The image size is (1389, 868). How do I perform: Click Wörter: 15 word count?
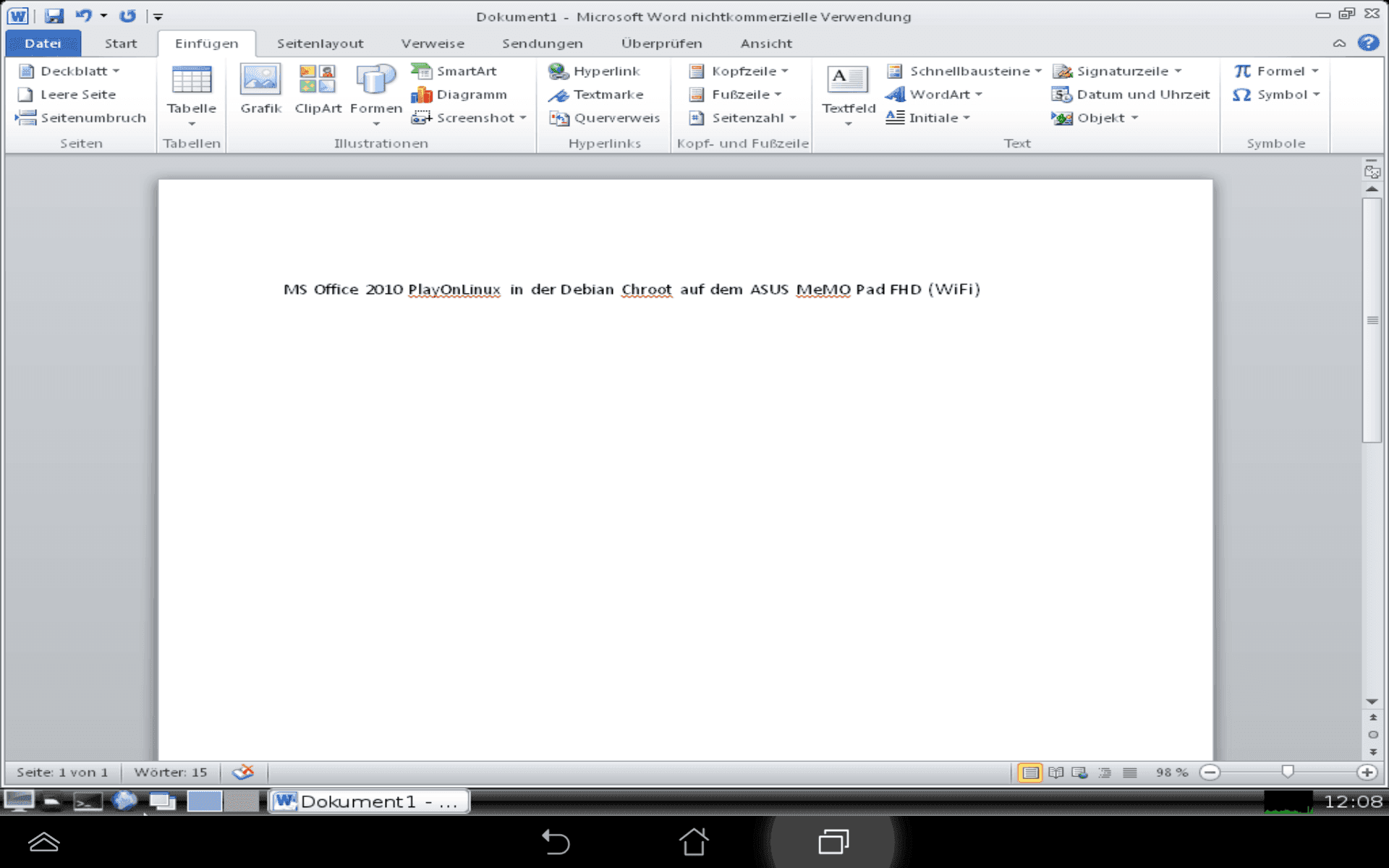click(x=171, y=772)
